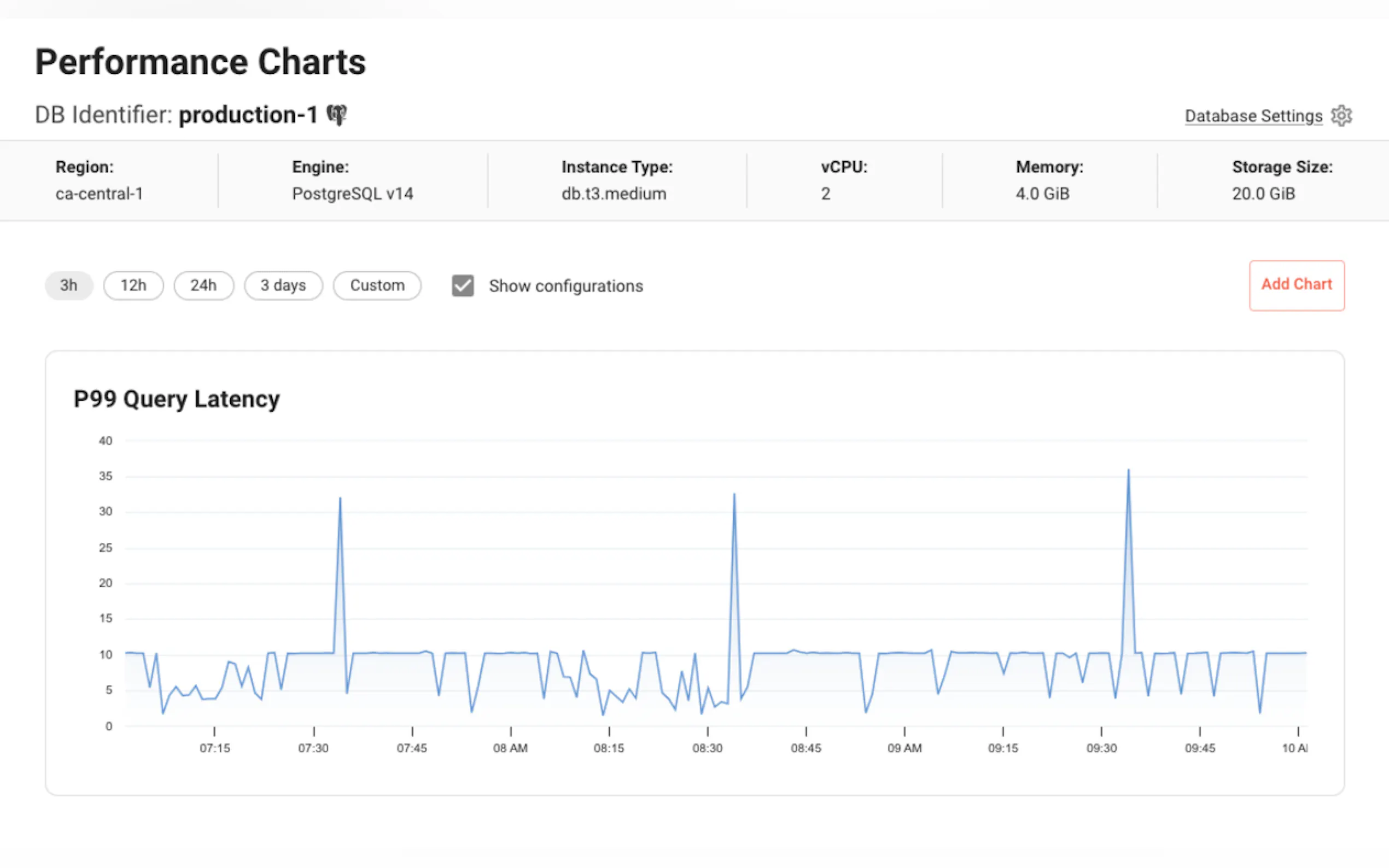Click the 08 AM x-axis tick label
Image resolution: width=1389 pixels, height=868 pixels.
coord(510,748)
